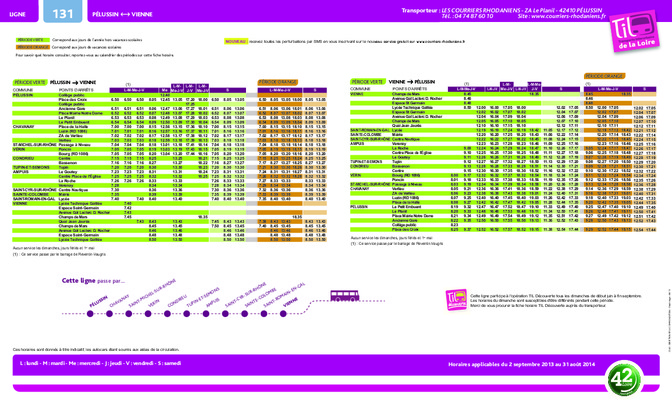Click the green PÉRIODE VERTE legend swatch

pyautogui.click(x=33, y=40)
